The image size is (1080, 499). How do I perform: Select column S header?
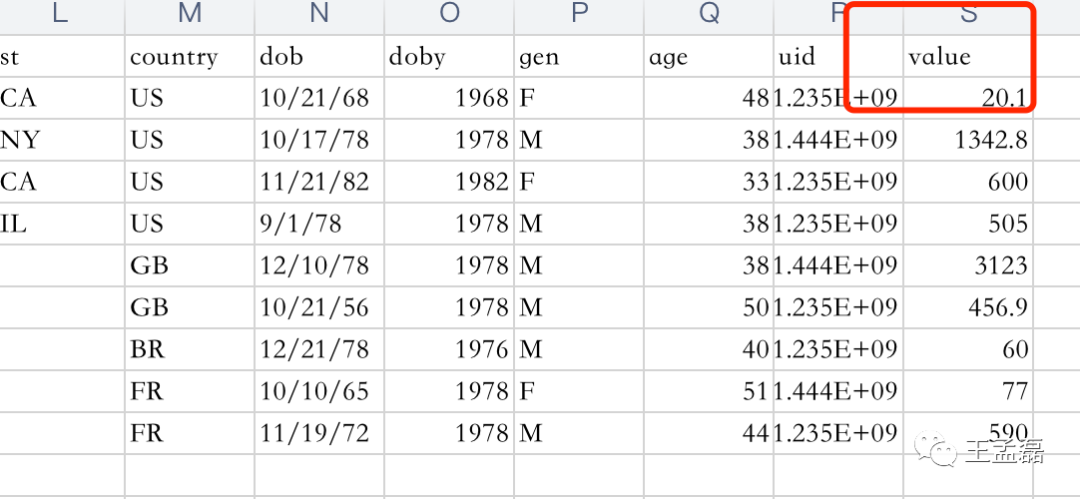pyautogui.click(x=968, y=17)
